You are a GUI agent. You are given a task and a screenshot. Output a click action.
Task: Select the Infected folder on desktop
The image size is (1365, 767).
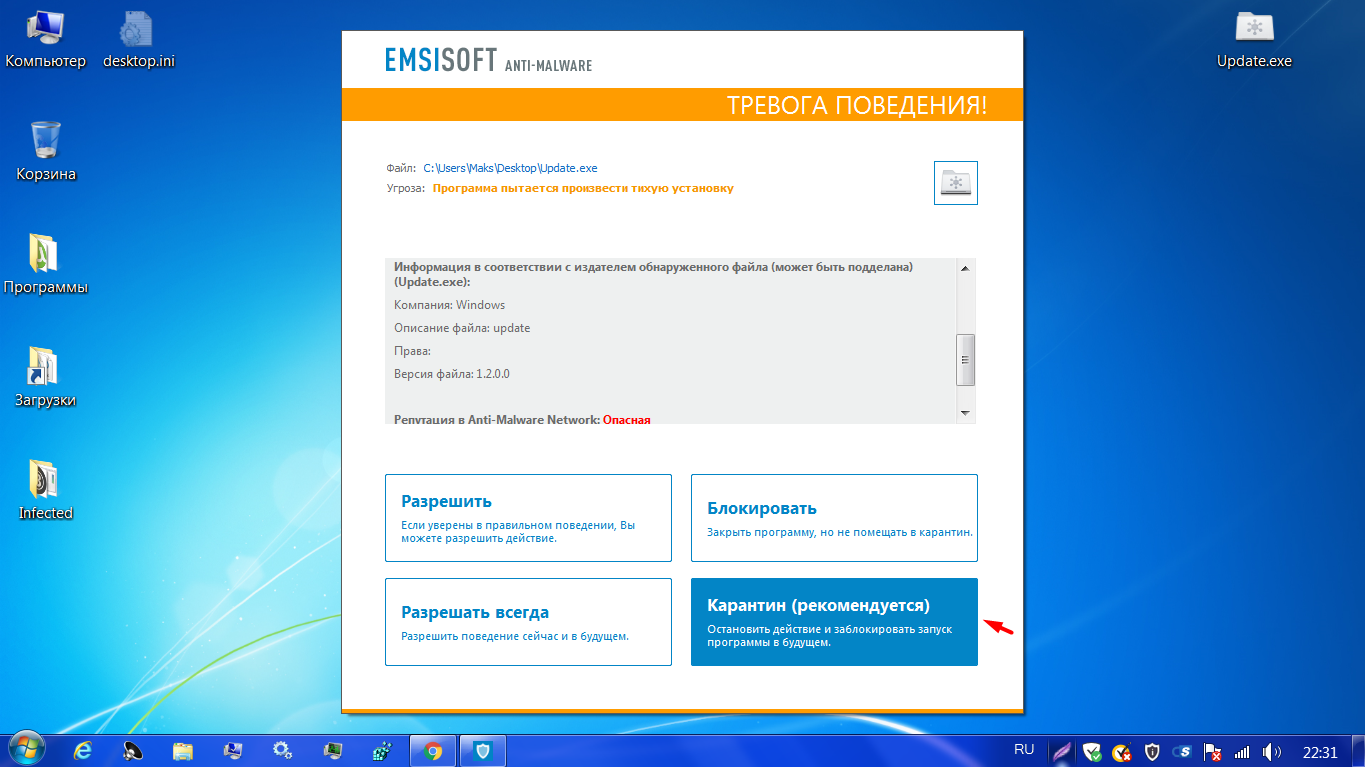click(x=46, y=491)
